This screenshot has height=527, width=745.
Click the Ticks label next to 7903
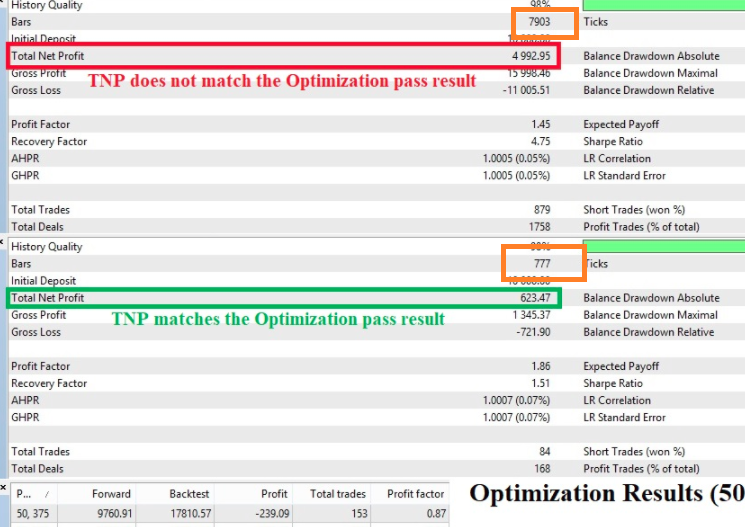coord(595,22)
